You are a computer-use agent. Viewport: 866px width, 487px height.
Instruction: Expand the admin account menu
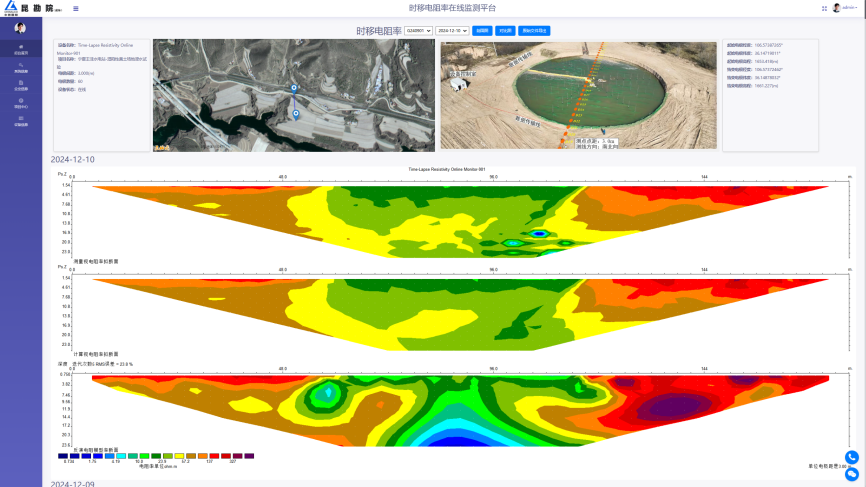point(850,8)
